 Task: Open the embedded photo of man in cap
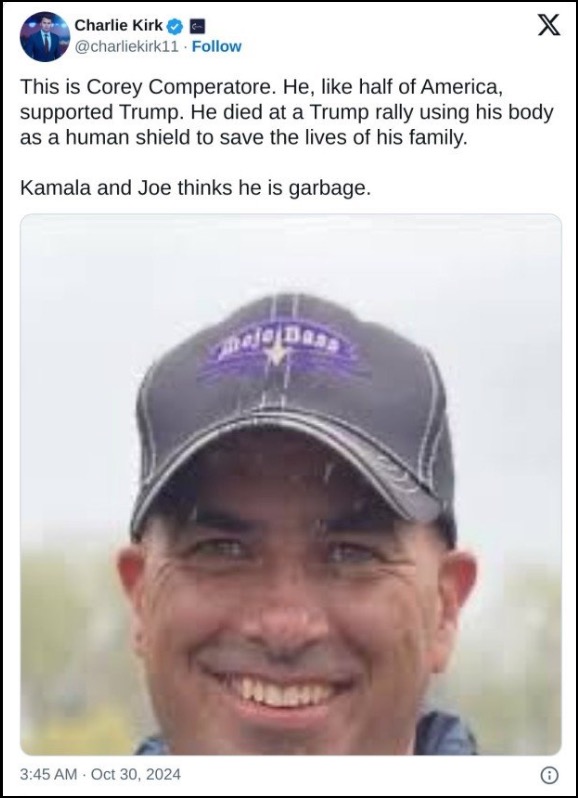[291, 484]
